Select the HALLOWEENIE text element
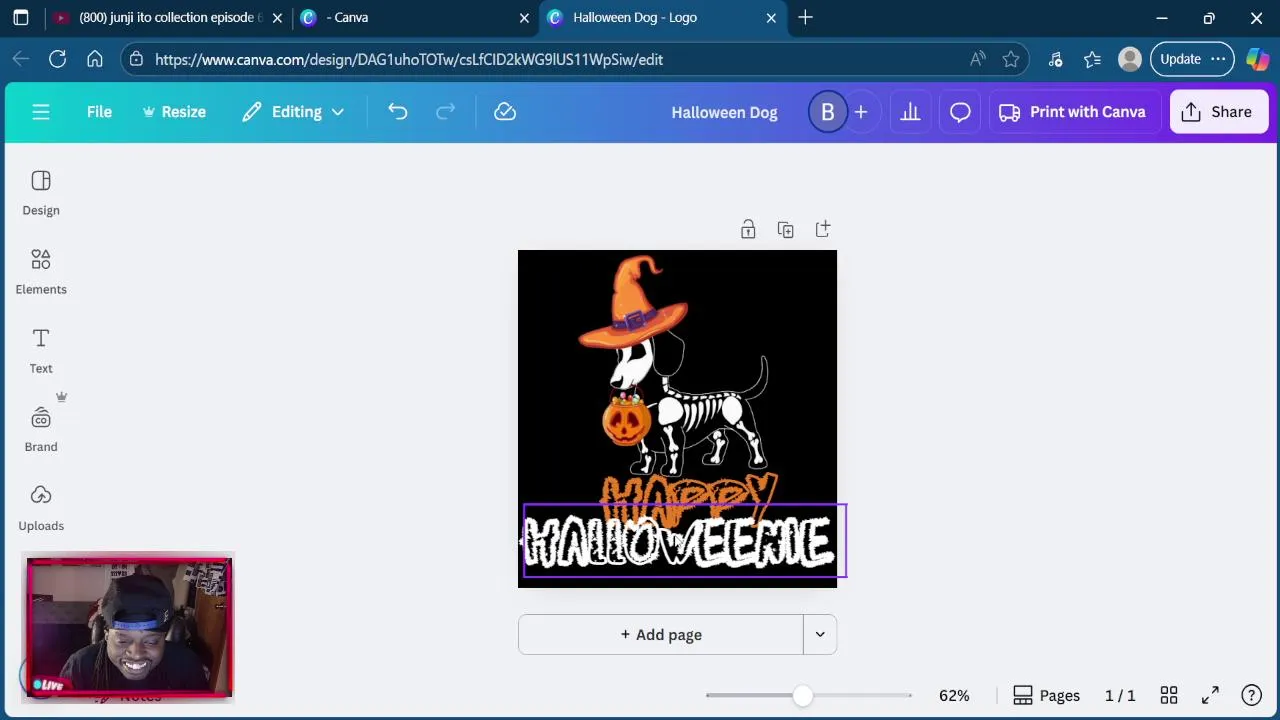 pyautogui.click(x=685, y=541)
